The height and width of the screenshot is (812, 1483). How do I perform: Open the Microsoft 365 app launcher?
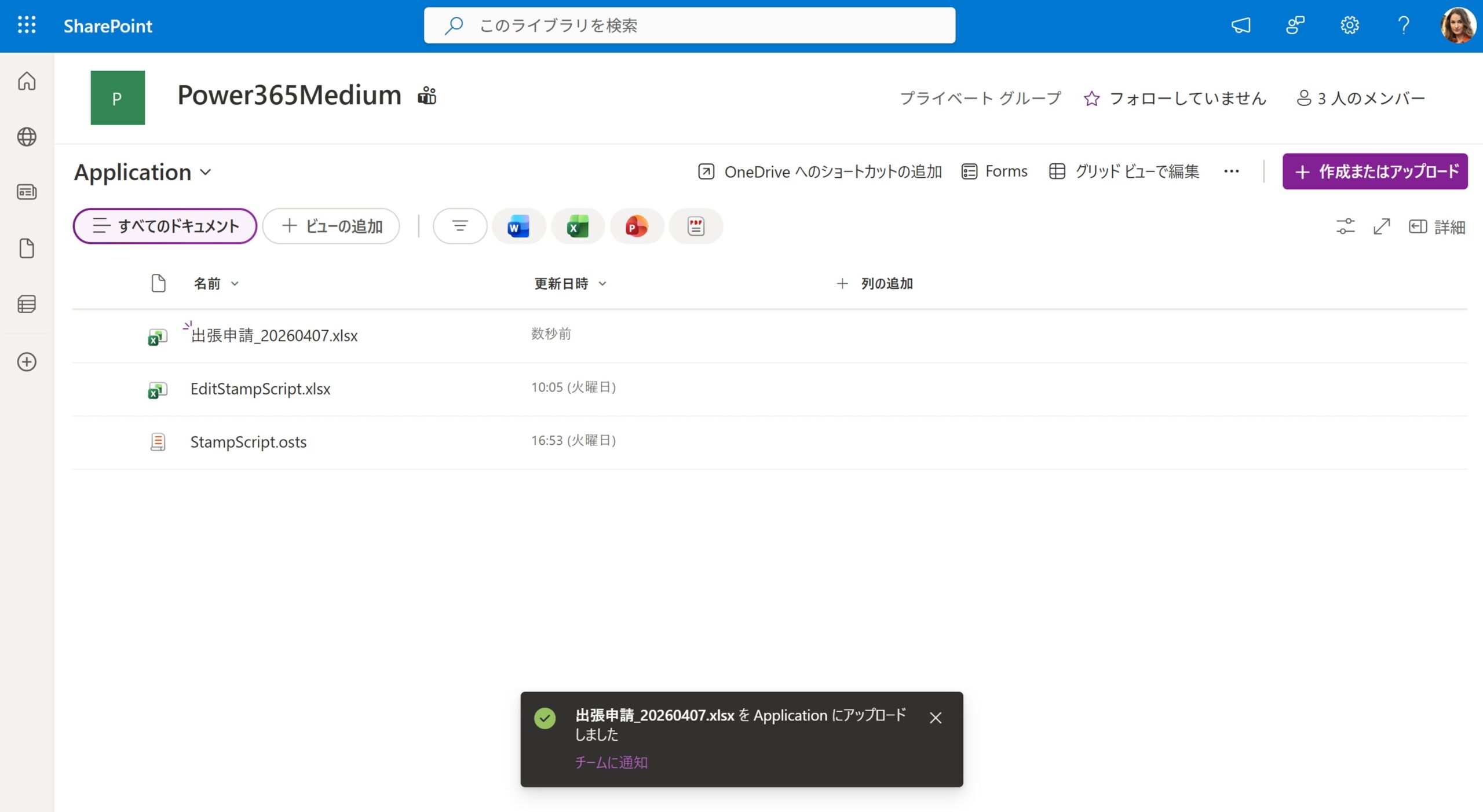click(x=25, y=25)
